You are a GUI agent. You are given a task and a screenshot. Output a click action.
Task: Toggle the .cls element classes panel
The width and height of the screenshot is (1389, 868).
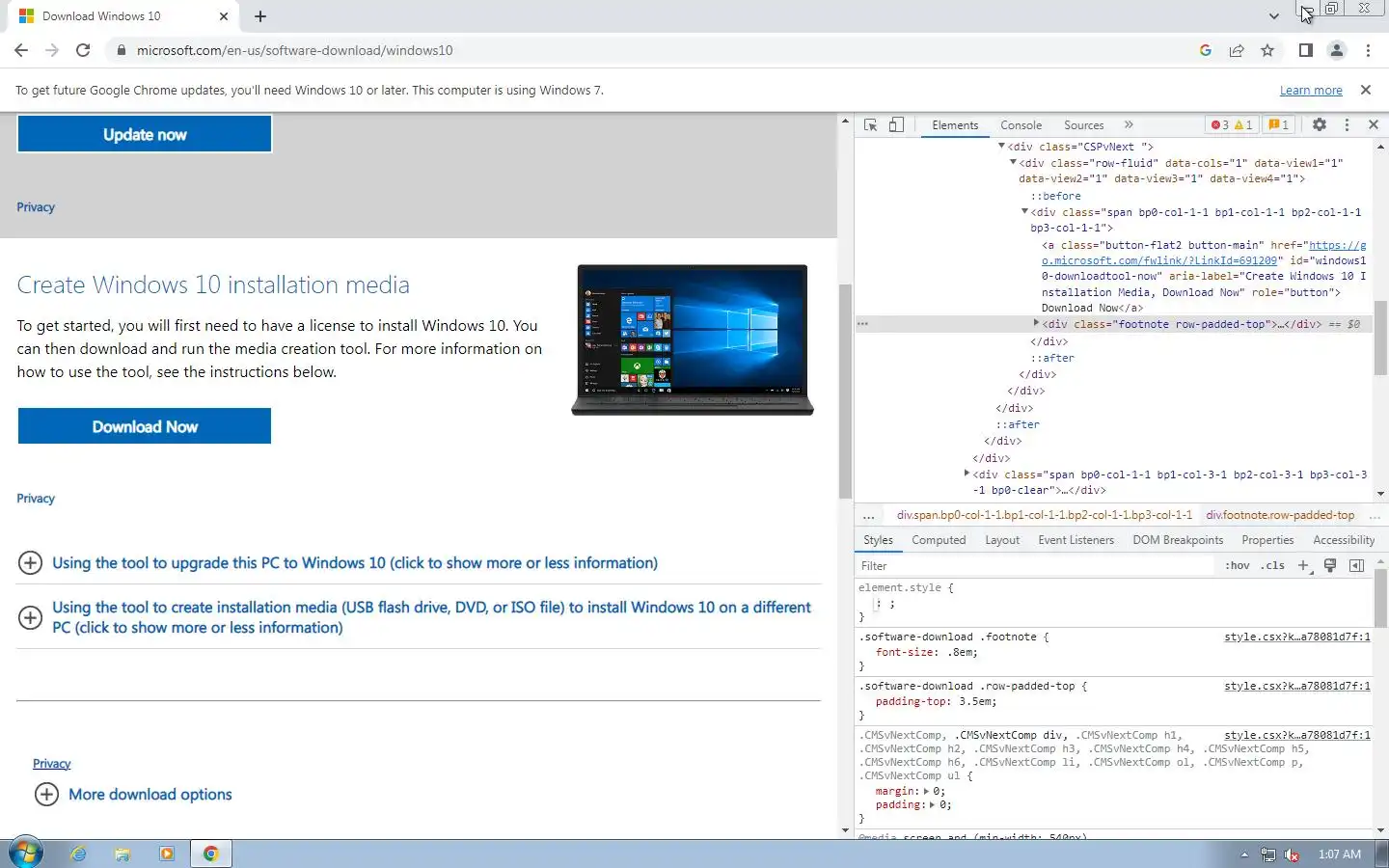pos(1273,566)
